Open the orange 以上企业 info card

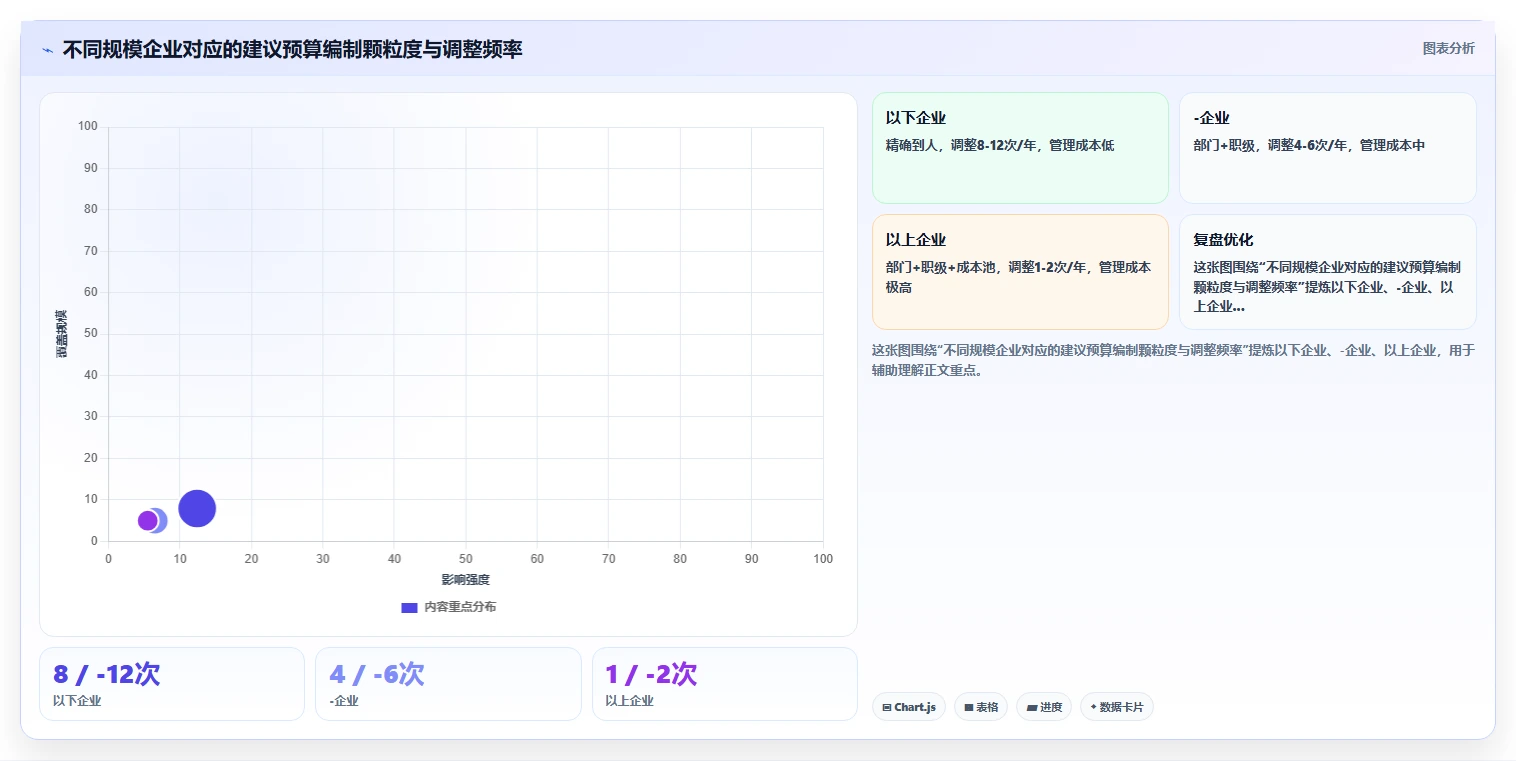1020,272
